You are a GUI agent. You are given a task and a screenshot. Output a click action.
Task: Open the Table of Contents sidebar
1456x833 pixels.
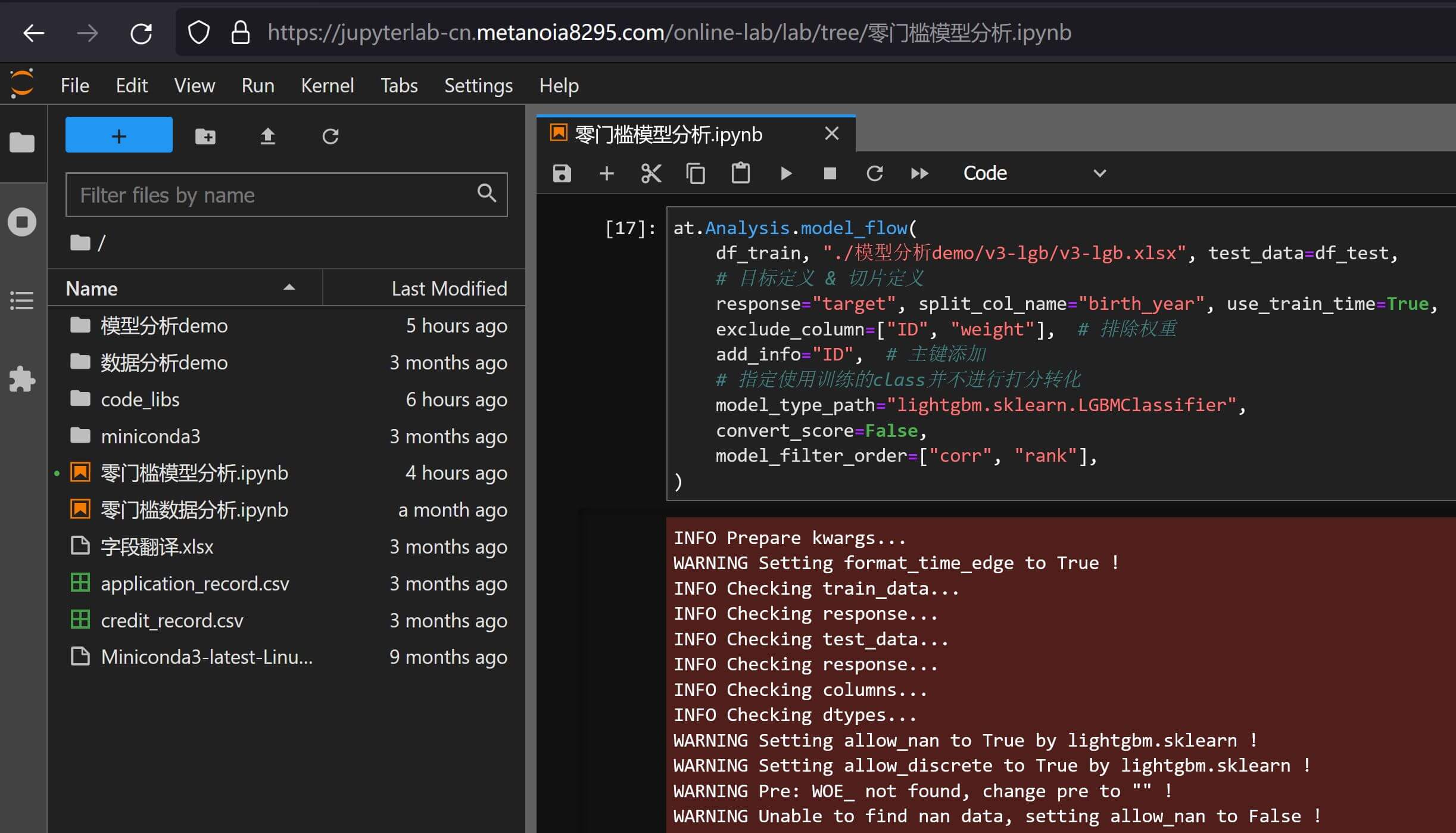(x=22, y=300)
